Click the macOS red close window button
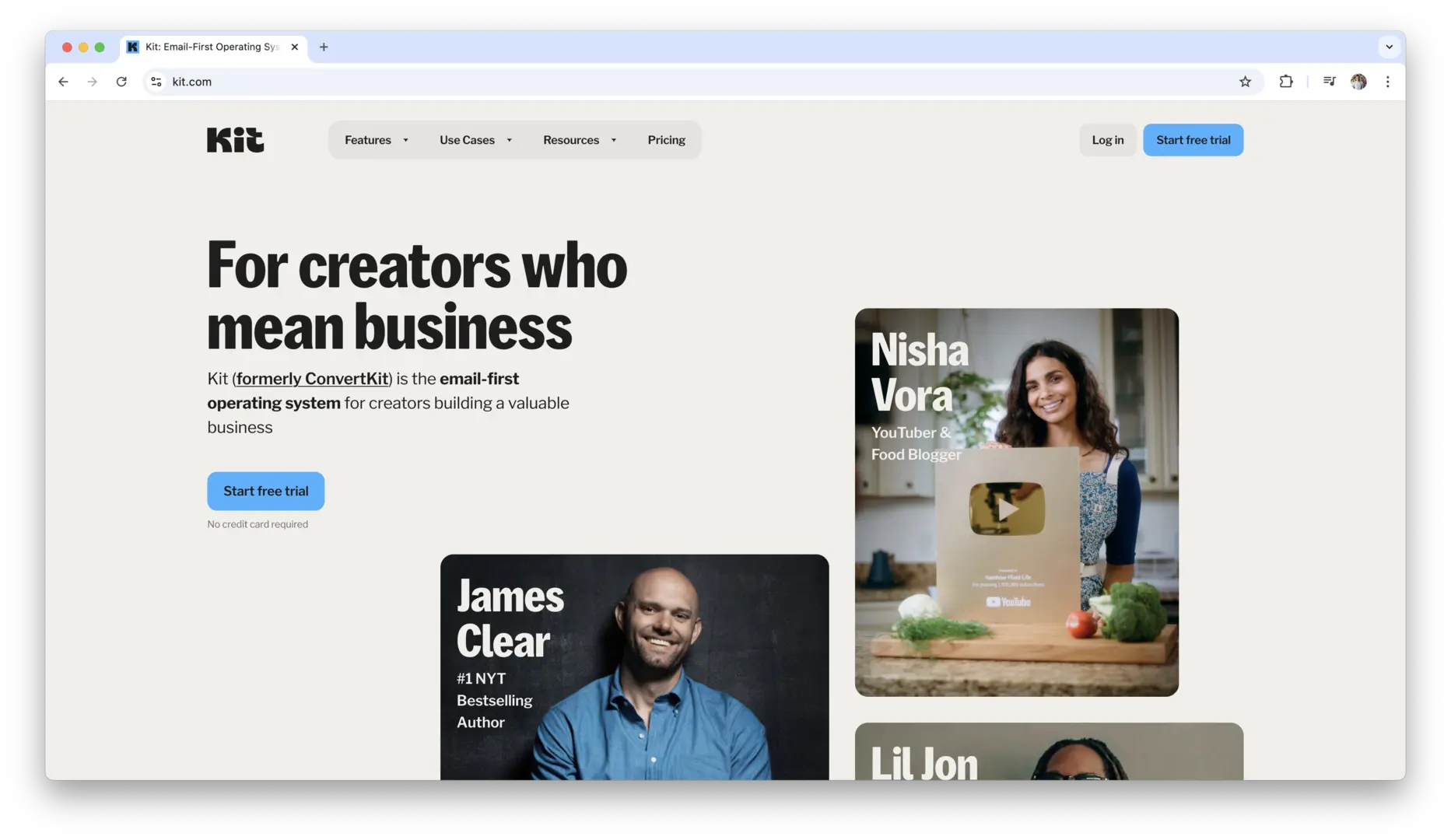1451x840 pixels. tap(67, 47)
